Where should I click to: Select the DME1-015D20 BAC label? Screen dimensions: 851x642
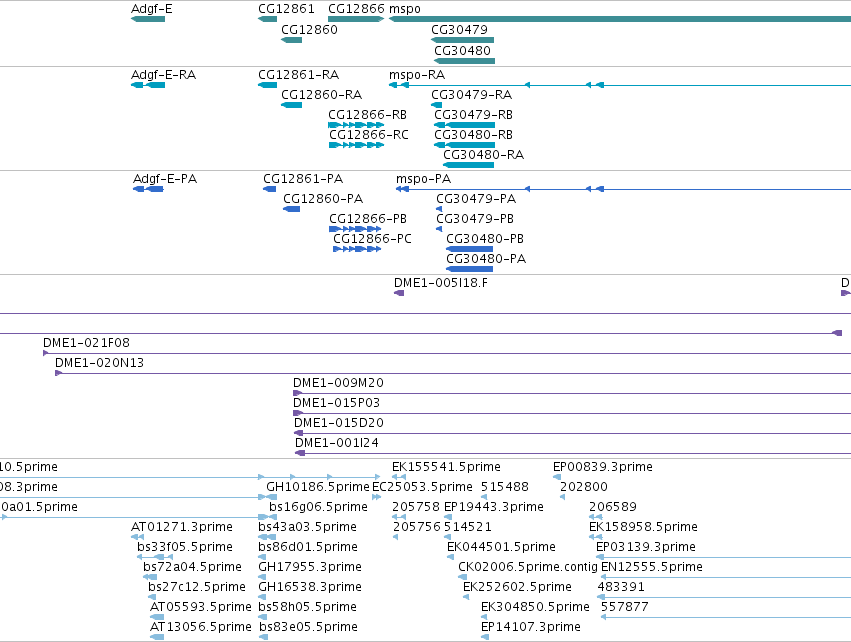pos(339,423)
